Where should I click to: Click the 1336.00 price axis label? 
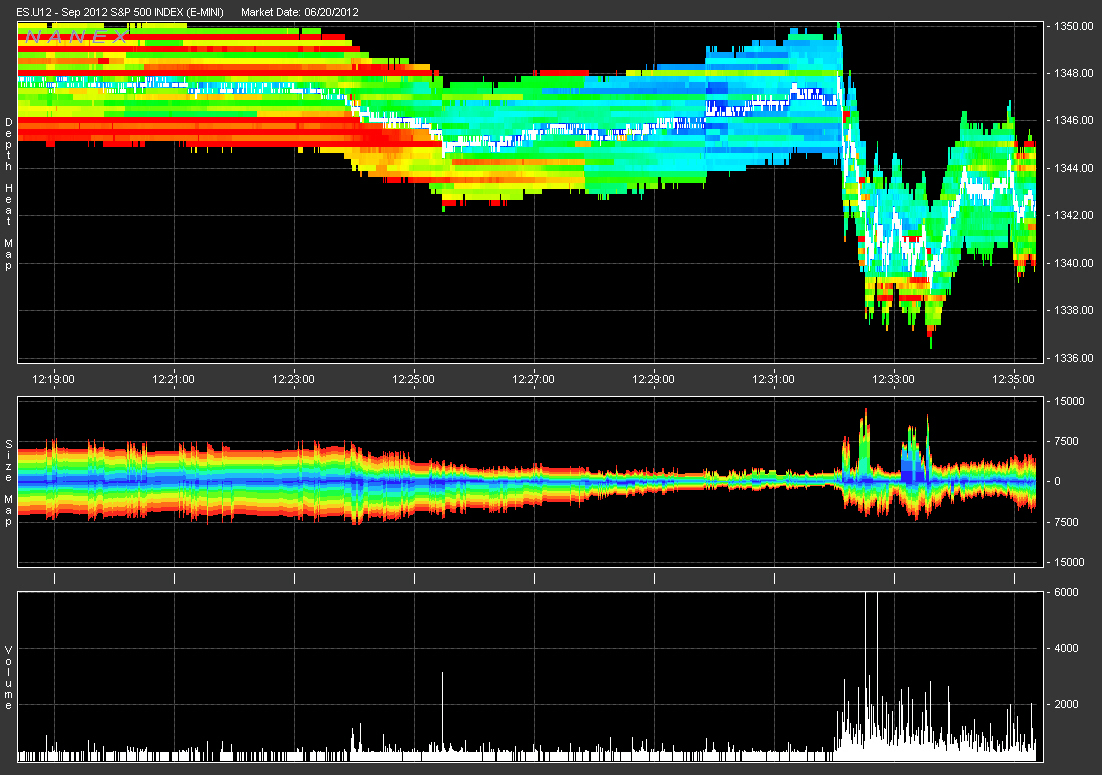[x=1074, y=358]
